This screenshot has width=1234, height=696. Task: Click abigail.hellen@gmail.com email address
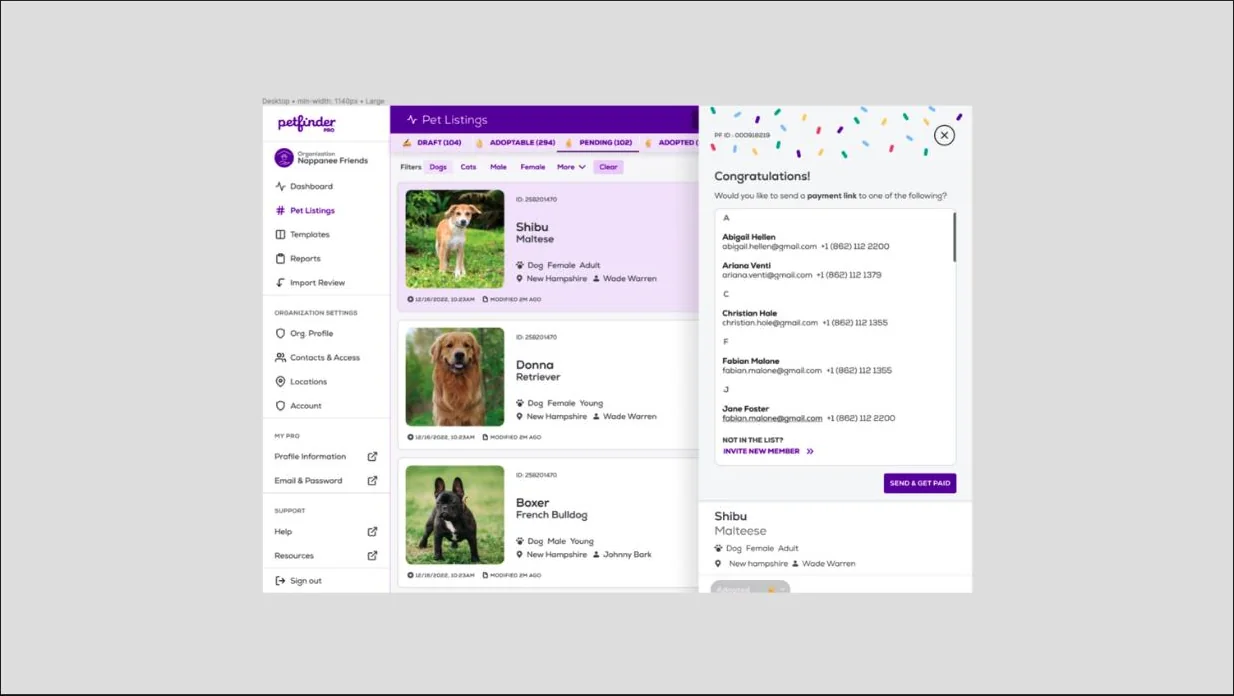pyautogui.click(x=769, y=246)
